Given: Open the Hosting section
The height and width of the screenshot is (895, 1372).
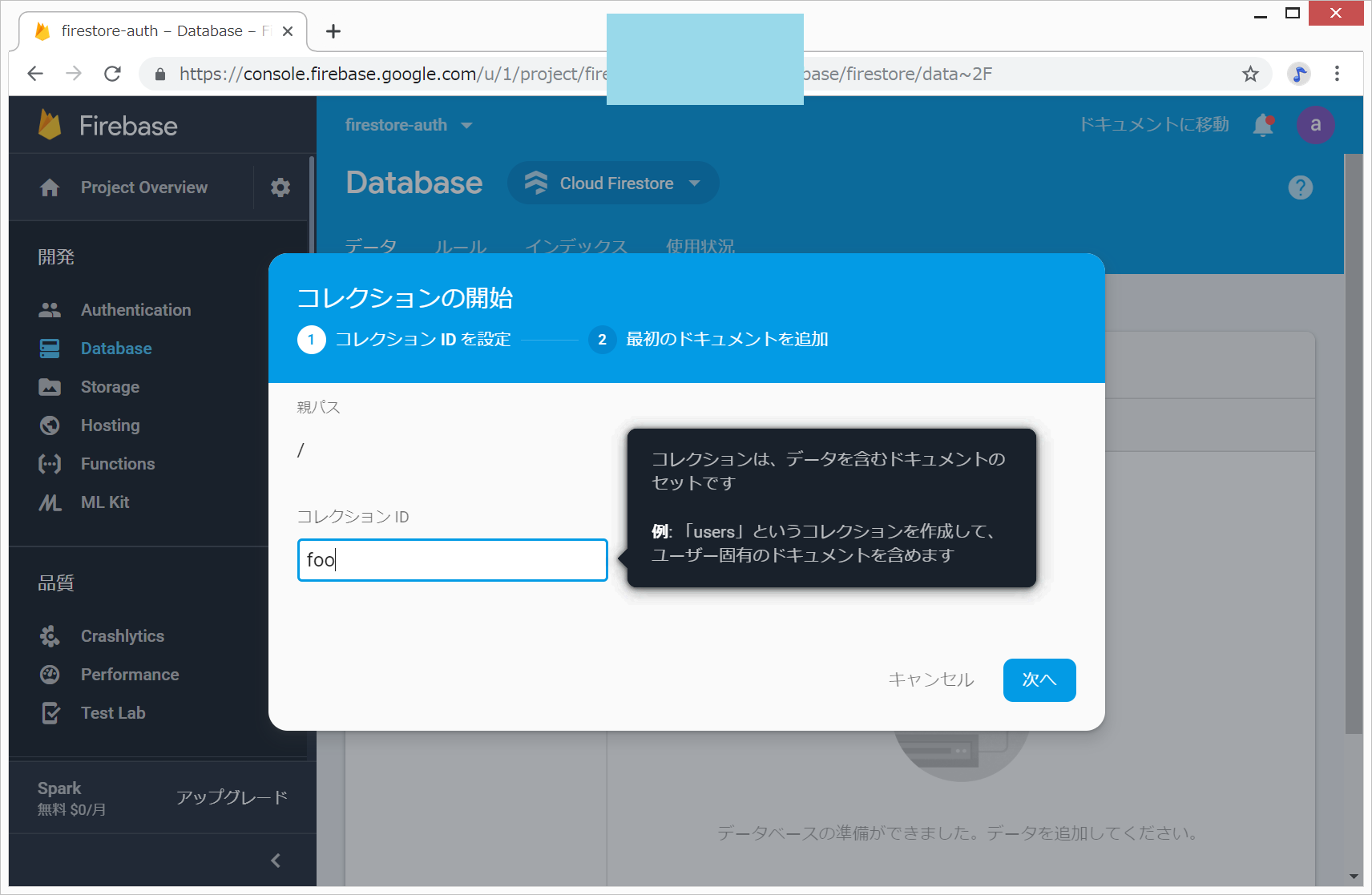Looking at the screenshot, I should (x=110, y=425).
